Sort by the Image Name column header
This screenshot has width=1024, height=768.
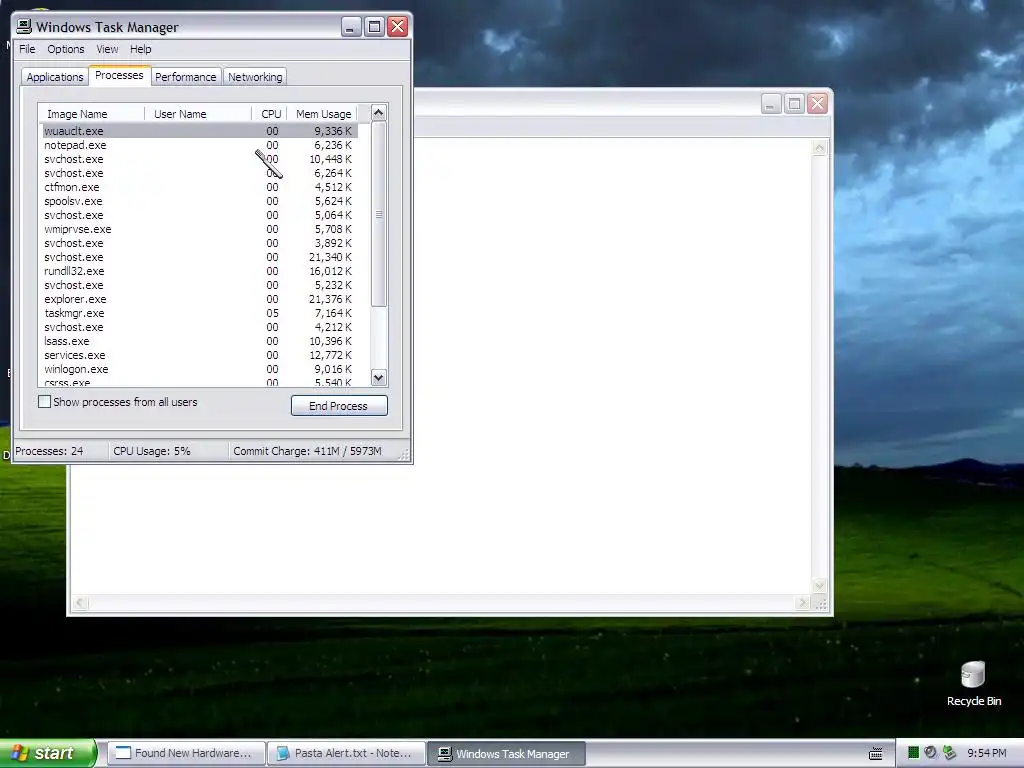[x=91, y=114]
